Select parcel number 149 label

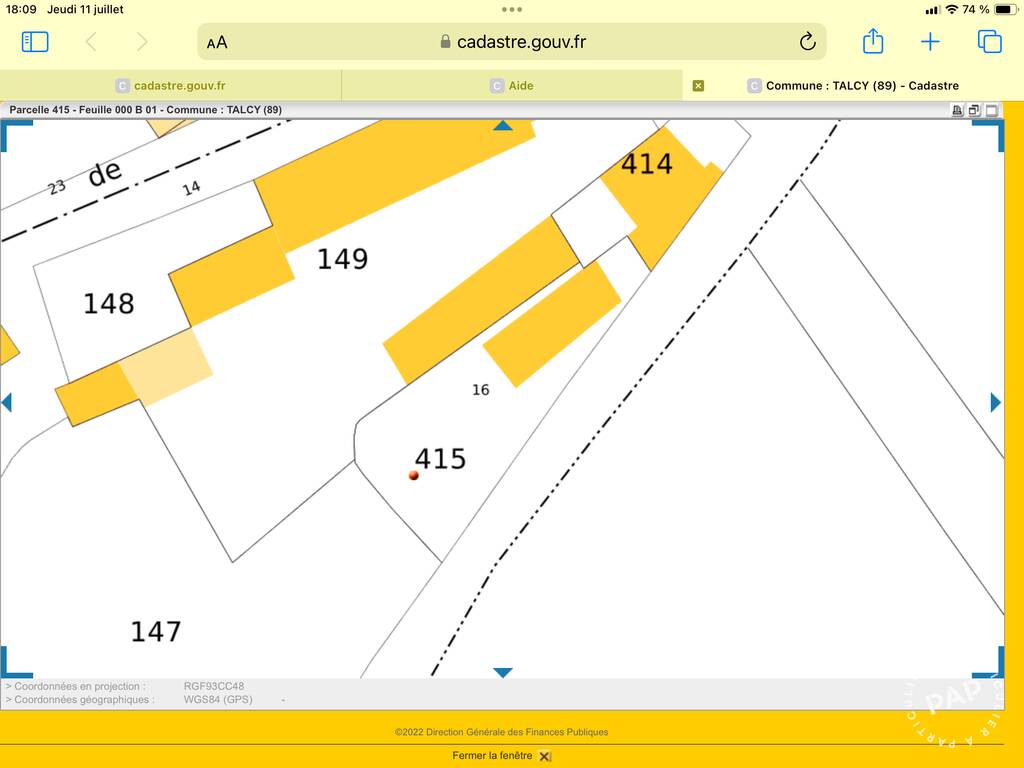coord(342,259)
